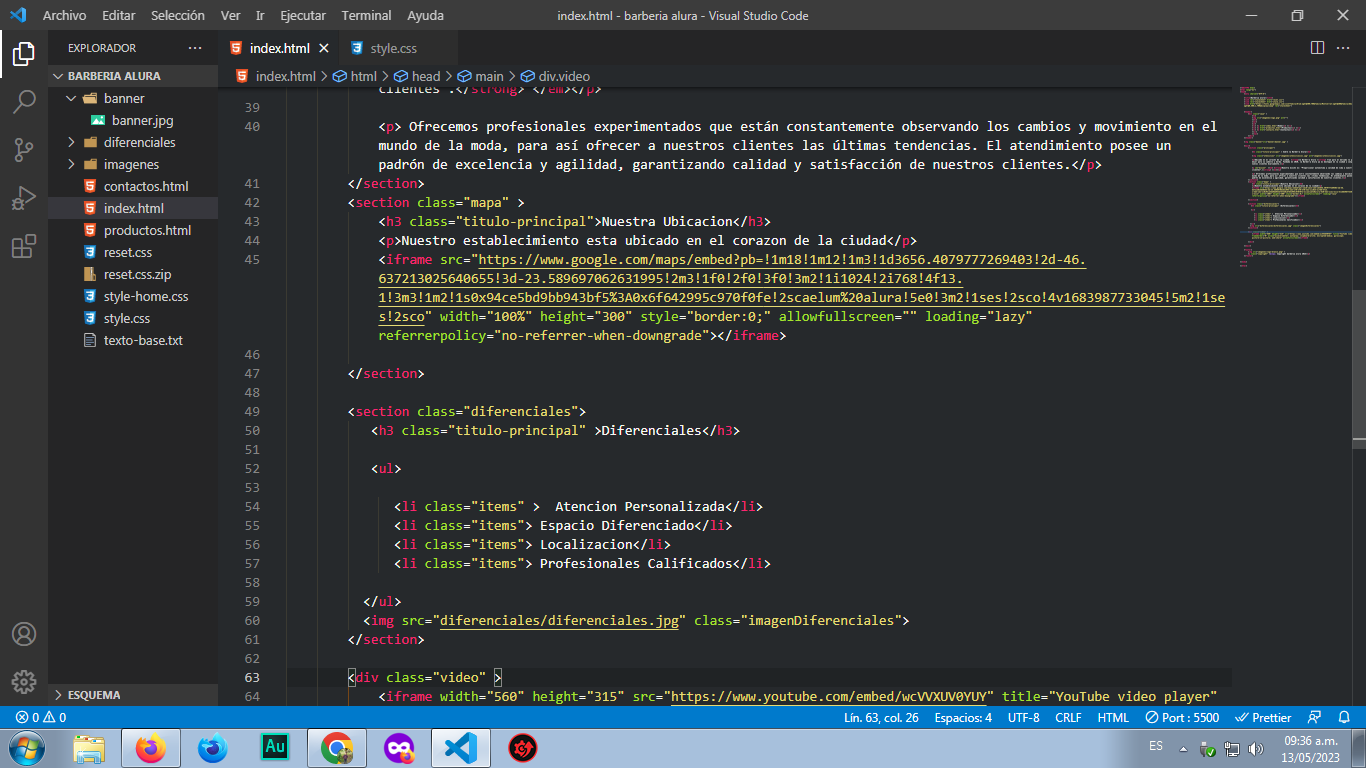This screenshot has height=768, width=1366.
Task: Open the div.video breadcrumb dropdown
Action: [555, 76]
